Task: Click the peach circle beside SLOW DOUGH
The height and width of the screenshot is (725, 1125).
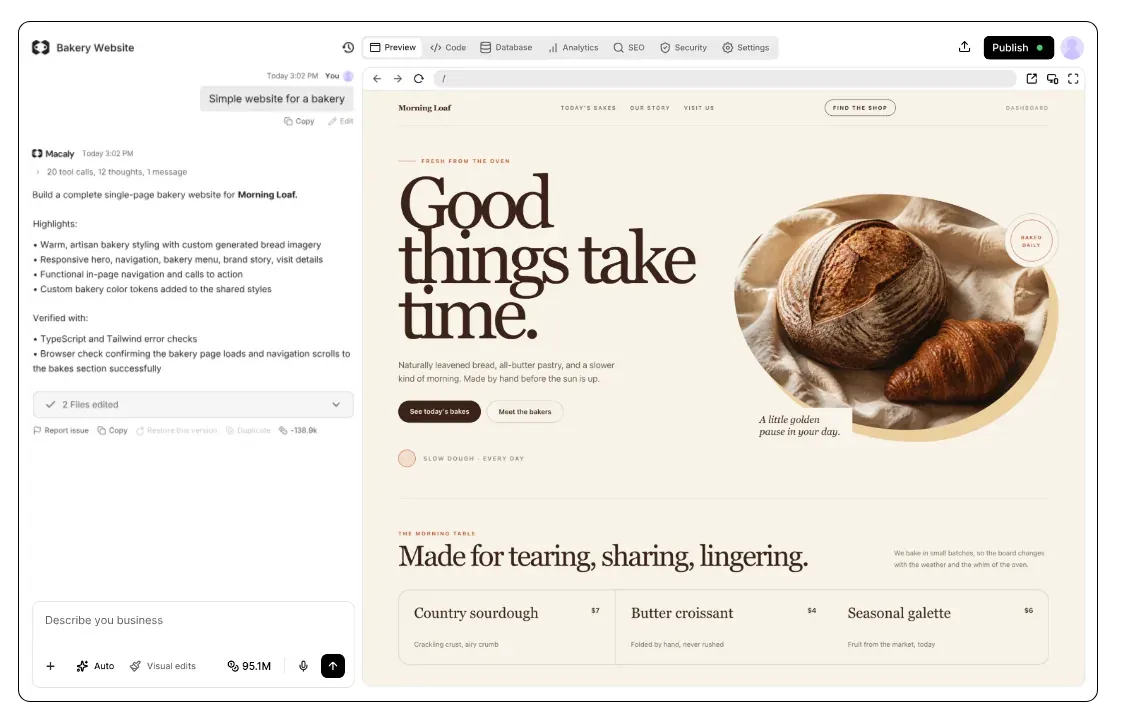Action: pos(407,459)
